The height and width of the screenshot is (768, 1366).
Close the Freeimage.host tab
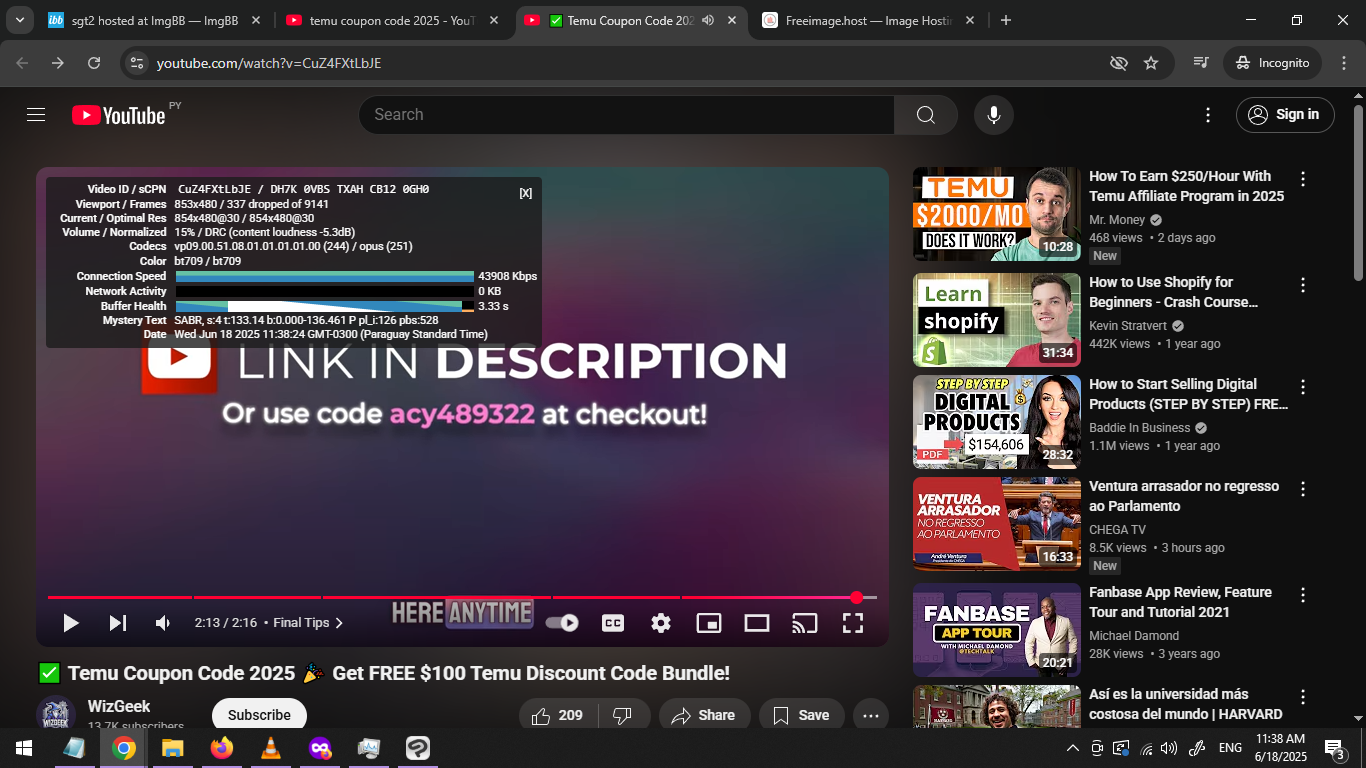pos(969,20)
